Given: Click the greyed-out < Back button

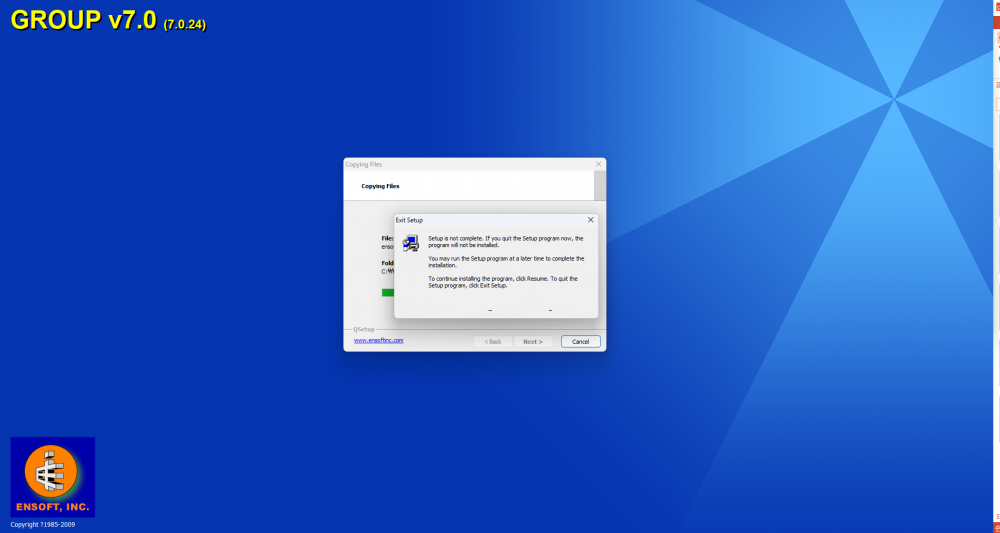Looking at the screenshot, I should coord(492,342).
